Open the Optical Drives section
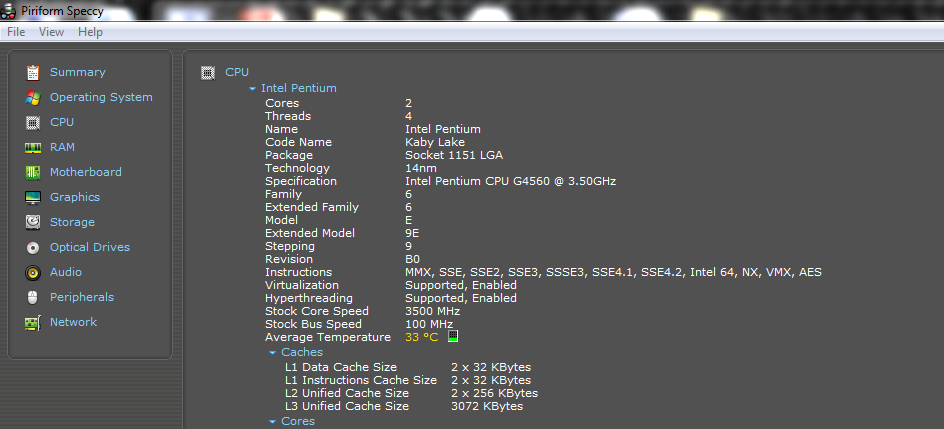944x429 pixels. (90, 247)
